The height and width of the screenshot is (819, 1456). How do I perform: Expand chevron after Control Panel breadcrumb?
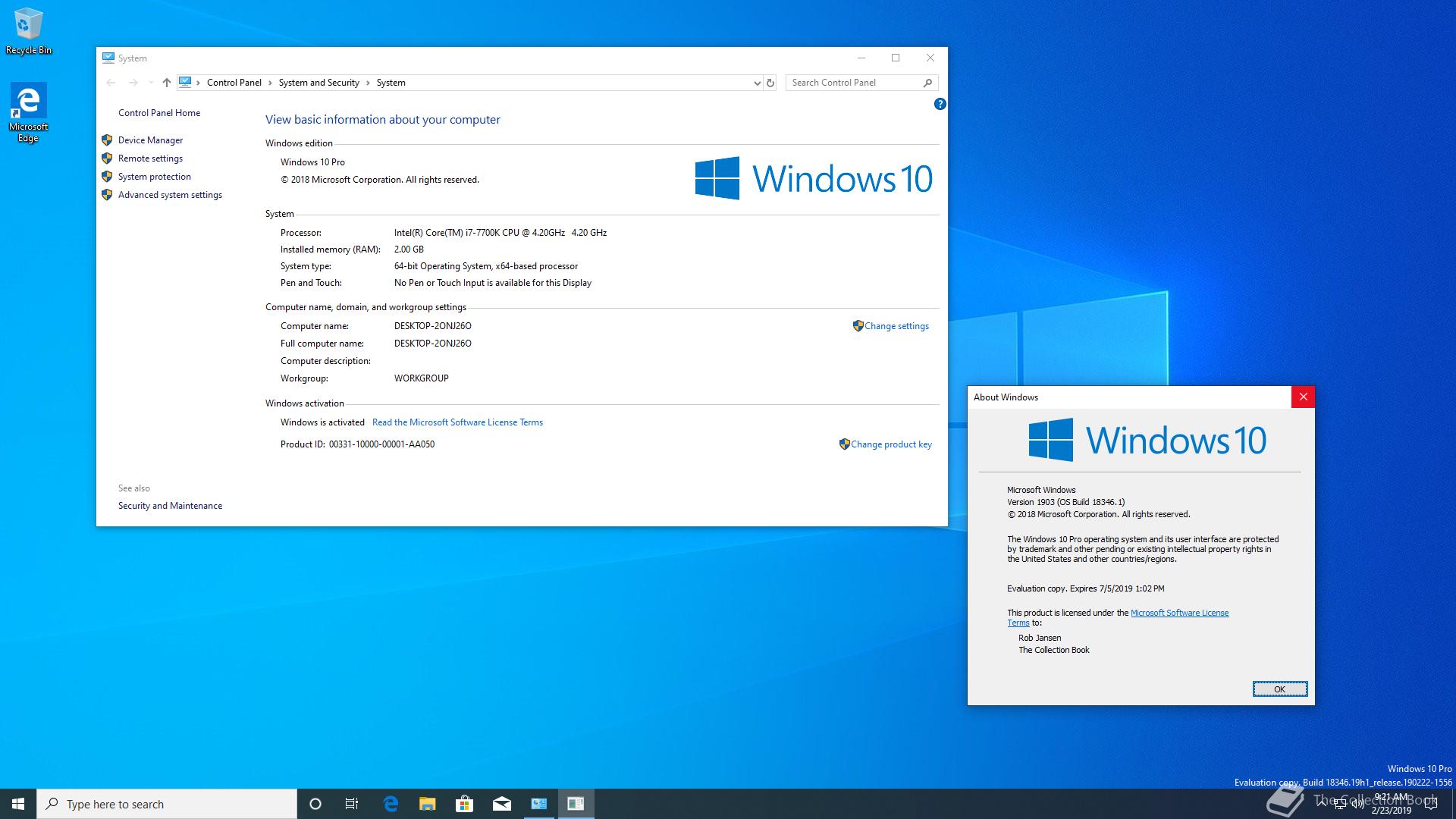click(x=270, y=83)
